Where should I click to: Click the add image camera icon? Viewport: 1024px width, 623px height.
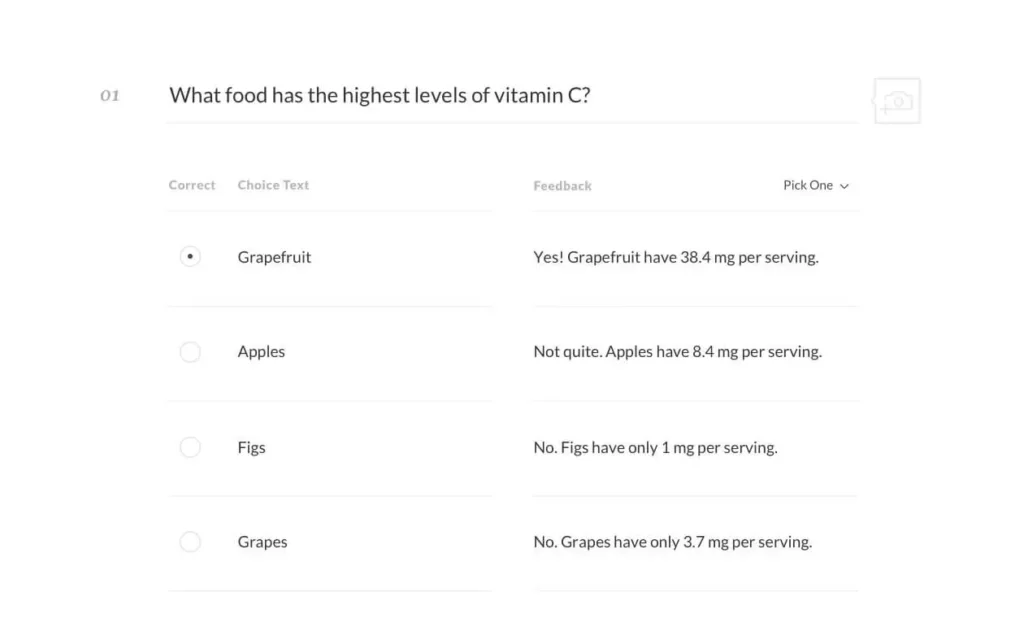point(897,101)
